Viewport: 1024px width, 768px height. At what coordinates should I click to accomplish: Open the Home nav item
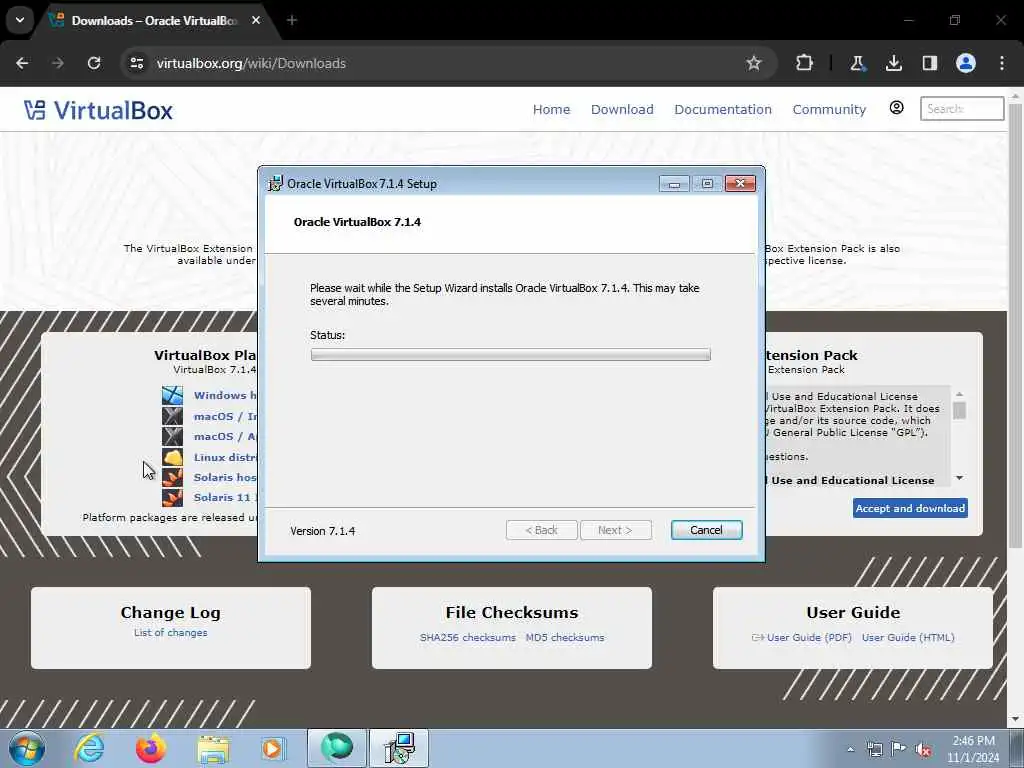[x=551, y=110]
